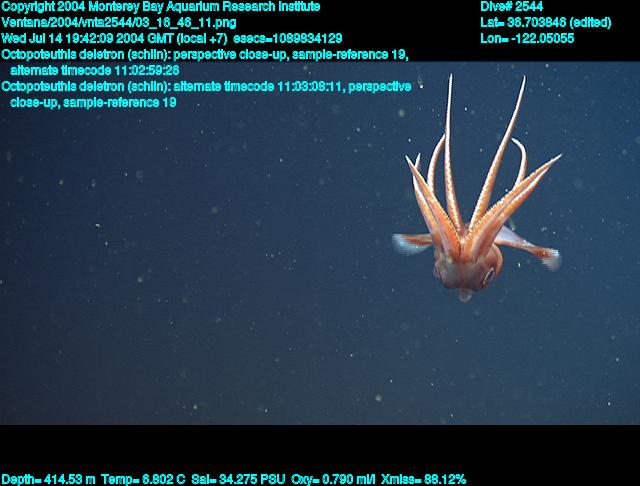
Task: Click the Dive# 2544 label
Action: click(x=511, y=7)
